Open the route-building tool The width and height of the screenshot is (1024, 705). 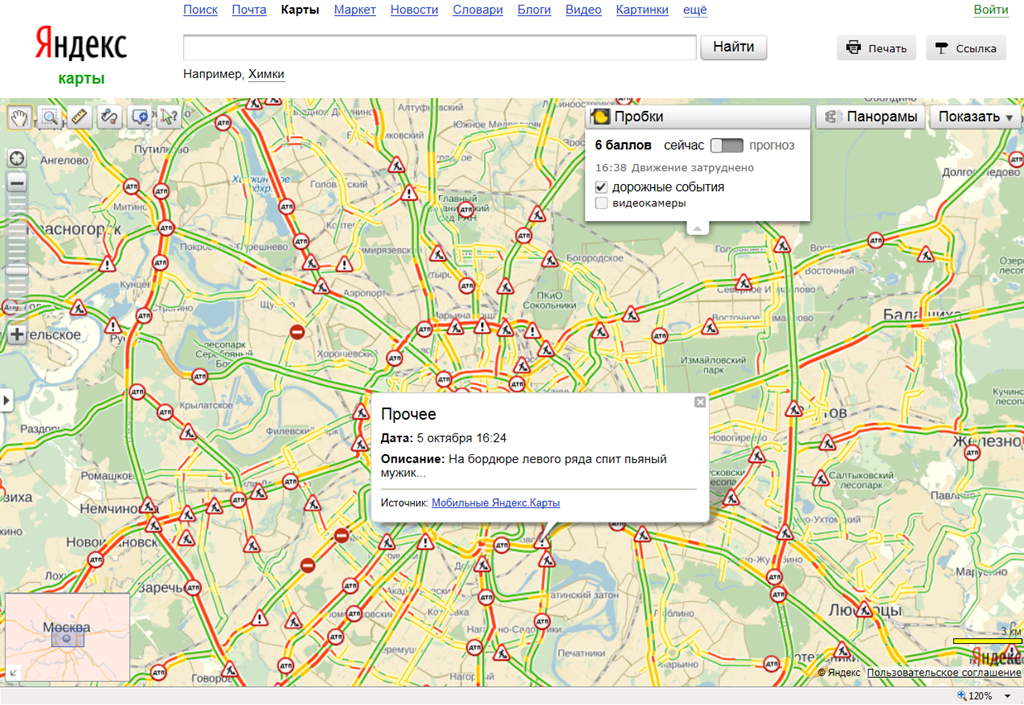click(x=109, y=118)
